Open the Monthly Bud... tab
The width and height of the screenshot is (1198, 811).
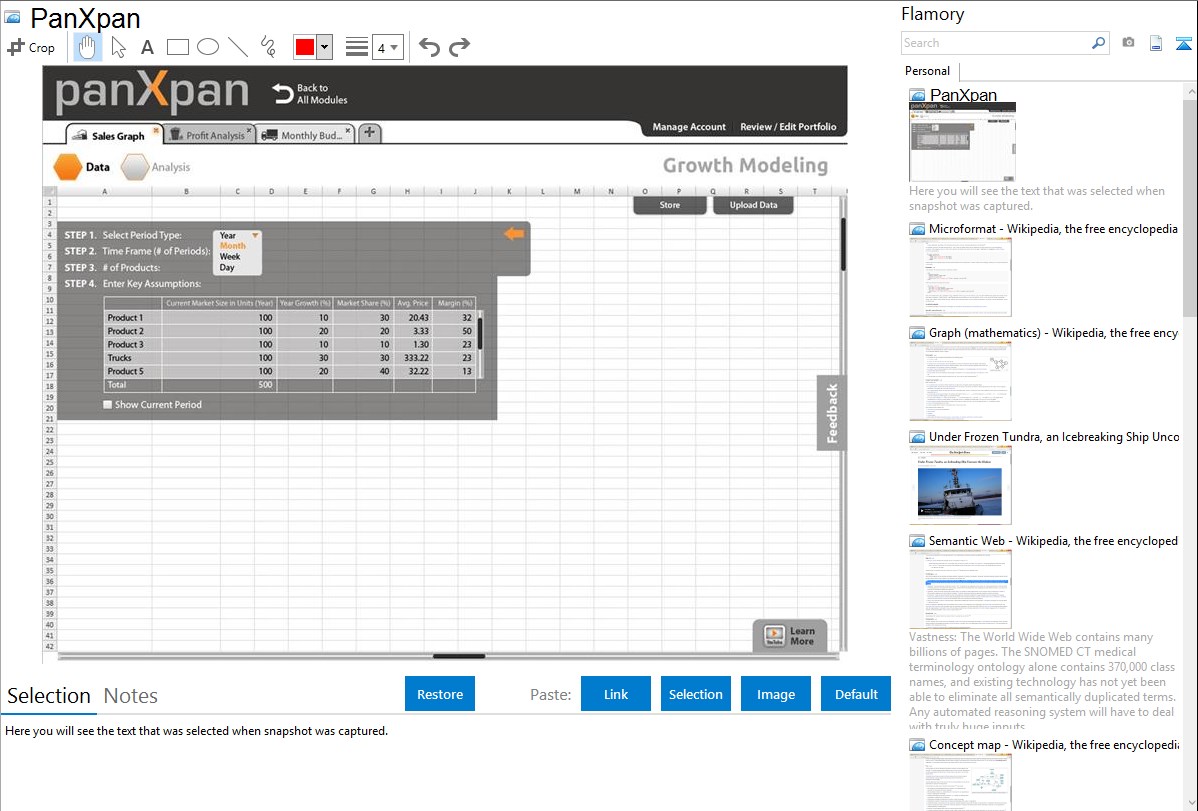point(306,135)
